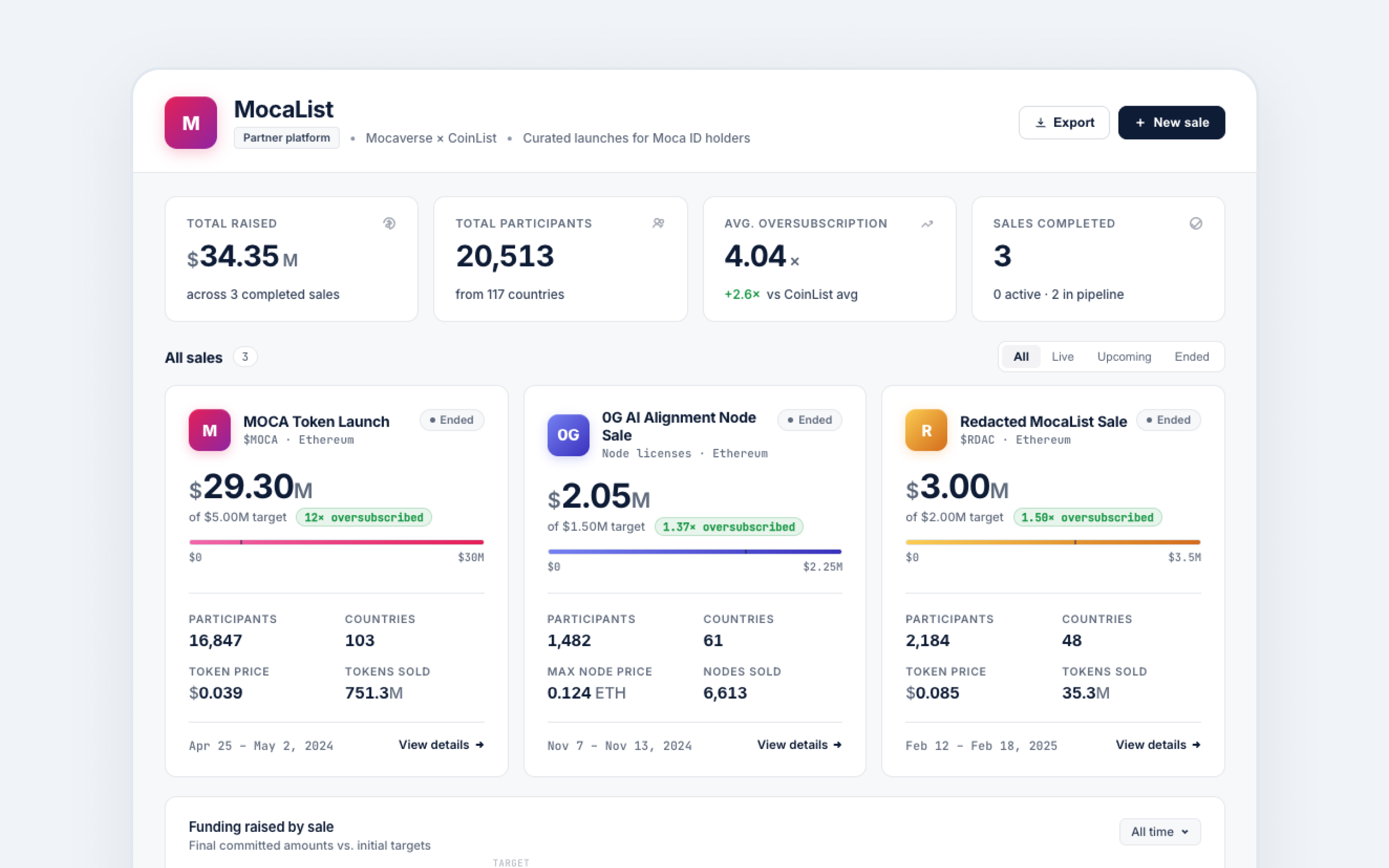This screenshot has width=1389, height=868.
Task: Click the +2.6× vs CoinList avg text
Action: 791,294
